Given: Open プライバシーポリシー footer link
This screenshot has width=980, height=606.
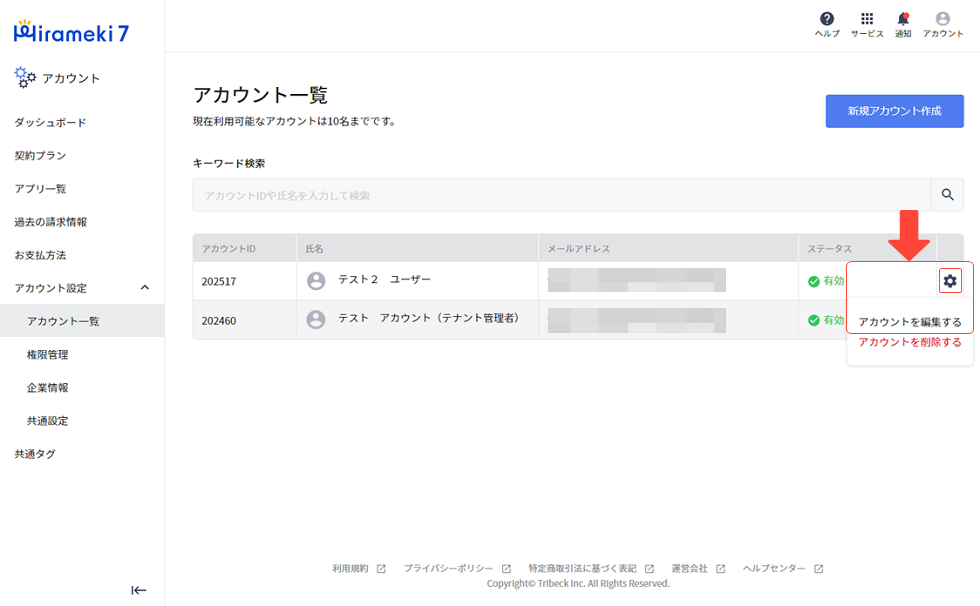Looking at the screenshot, I should click(448, 569).
